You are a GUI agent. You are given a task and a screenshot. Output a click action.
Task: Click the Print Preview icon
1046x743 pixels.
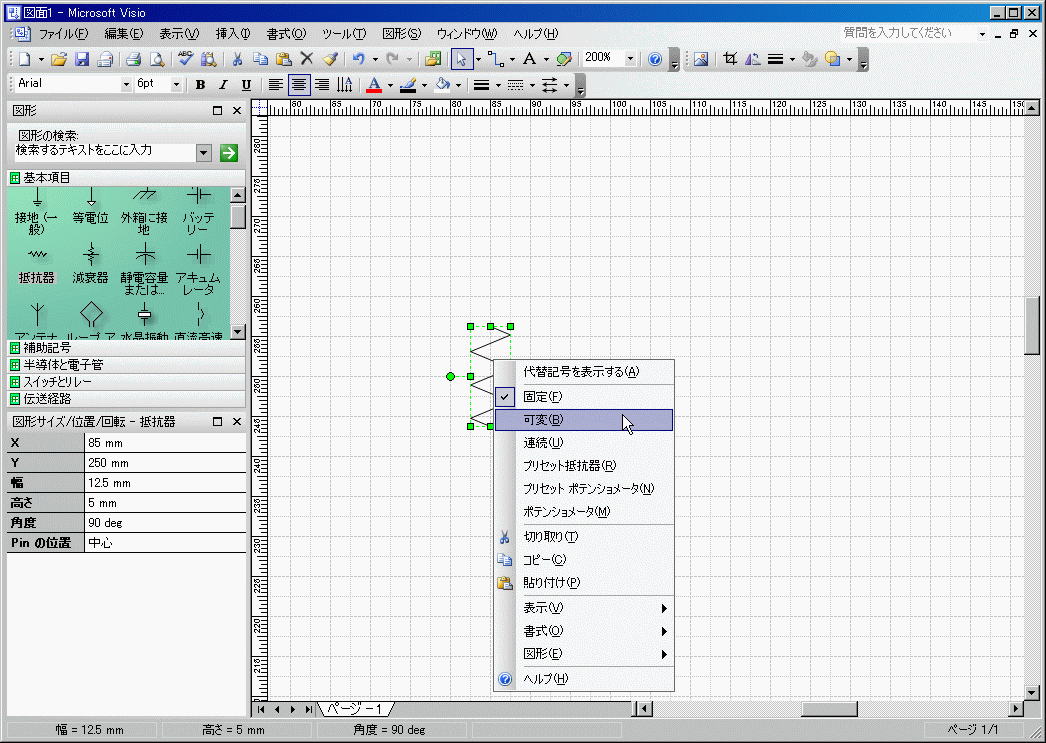tap(156, 59)
